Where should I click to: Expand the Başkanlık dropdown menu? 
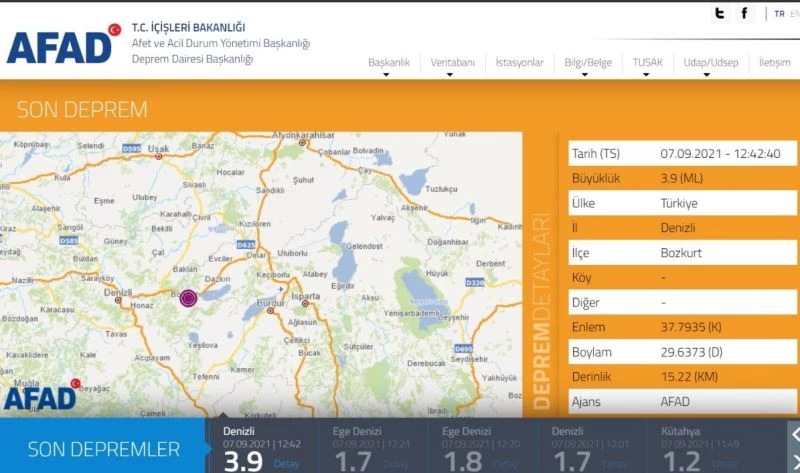coord(389,63)
